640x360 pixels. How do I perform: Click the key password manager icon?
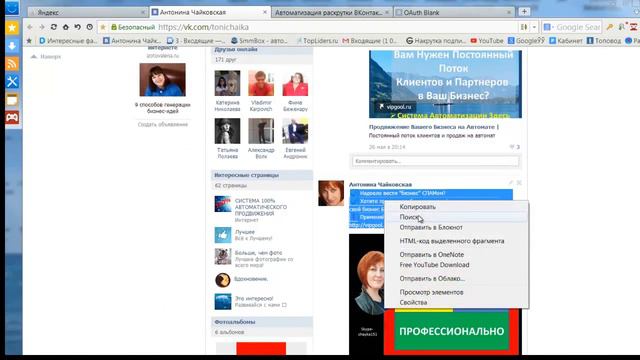[610, 27]
